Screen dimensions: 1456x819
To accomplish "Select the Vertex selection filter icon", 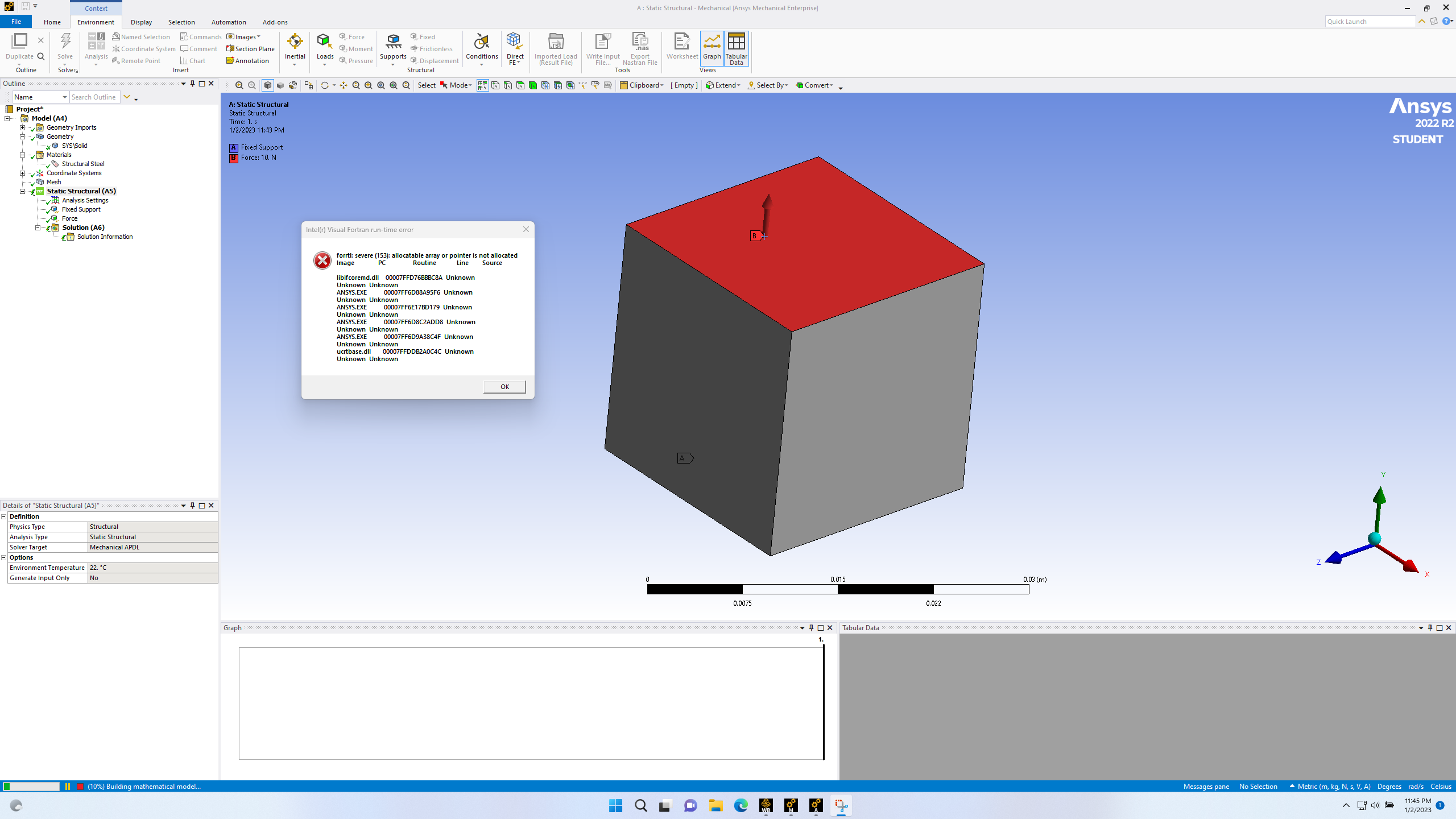I will point(495,85).
